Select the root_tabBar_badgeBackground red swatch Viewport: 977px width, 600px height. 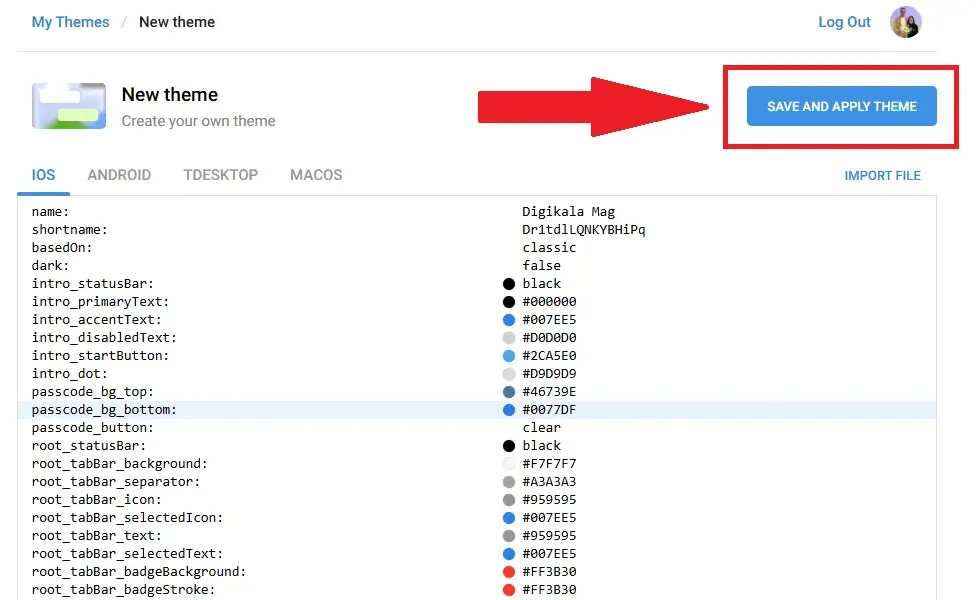pyautogui.click(x=509, y=572)
